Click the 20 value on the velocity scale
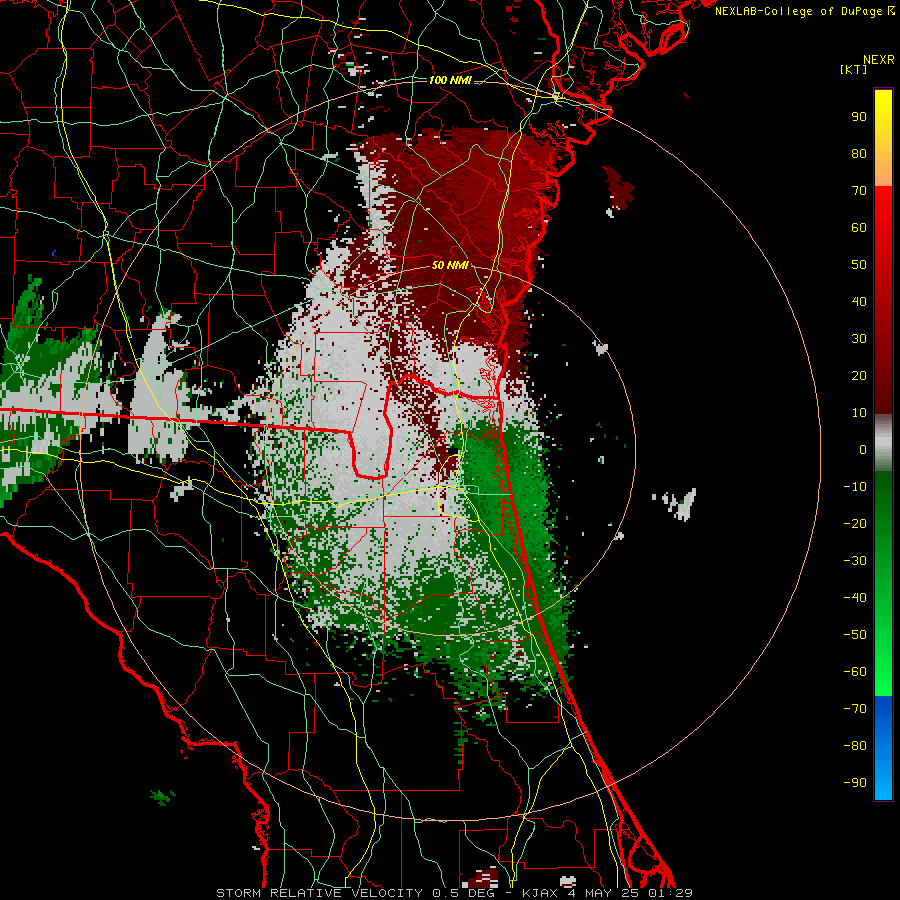 [x=859, y=376]
